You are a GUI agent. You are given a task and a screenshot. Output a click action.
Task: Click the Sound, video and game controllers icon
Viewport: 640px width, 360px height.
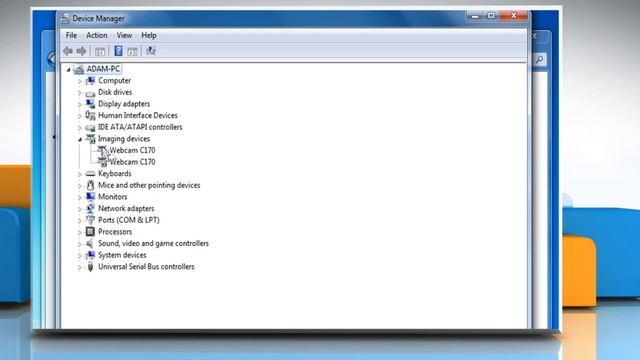click(90, 243)
